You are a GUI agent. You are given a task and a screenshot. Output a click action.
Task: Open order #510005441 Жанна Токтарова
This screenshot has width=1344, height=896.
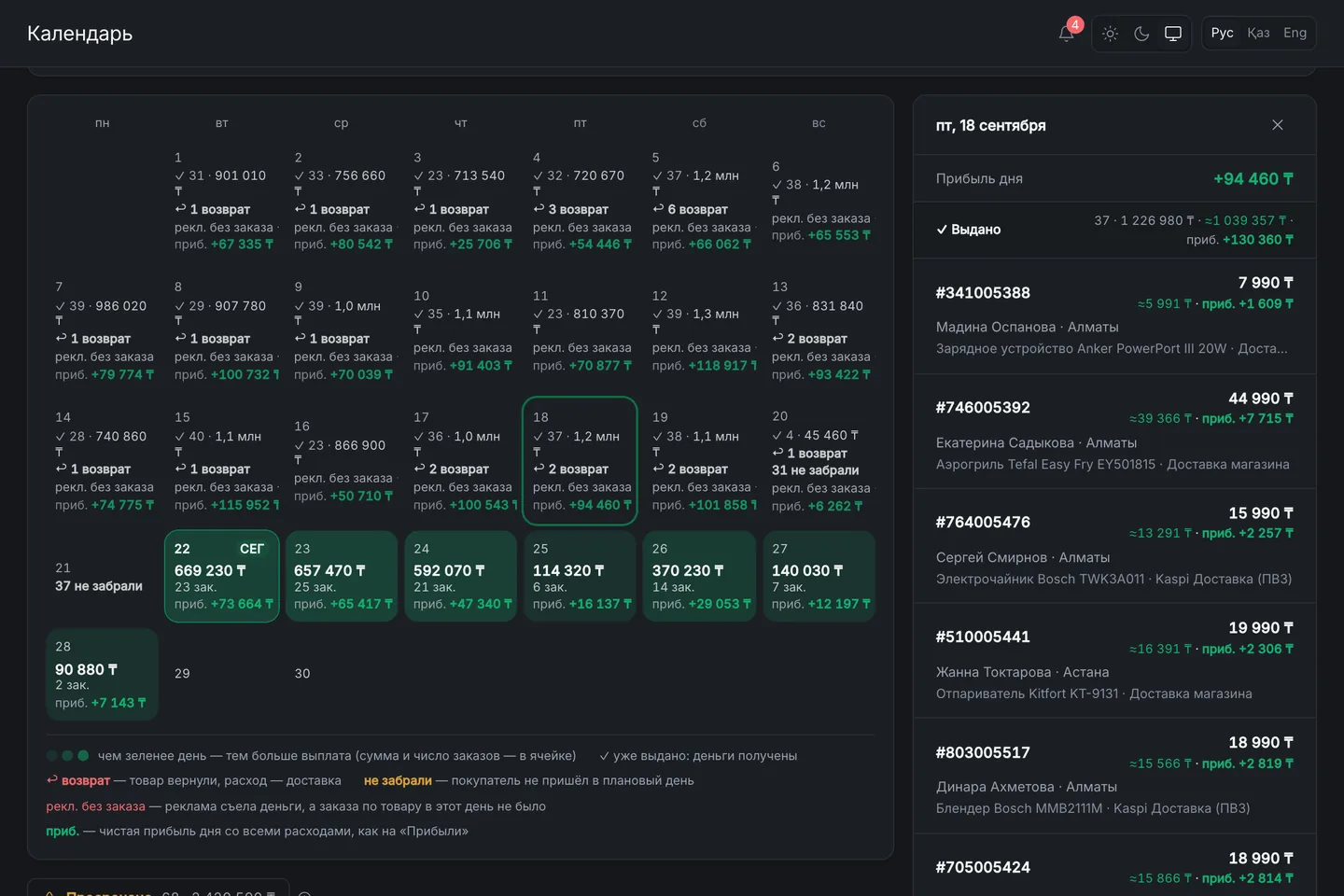[1114, 661]
